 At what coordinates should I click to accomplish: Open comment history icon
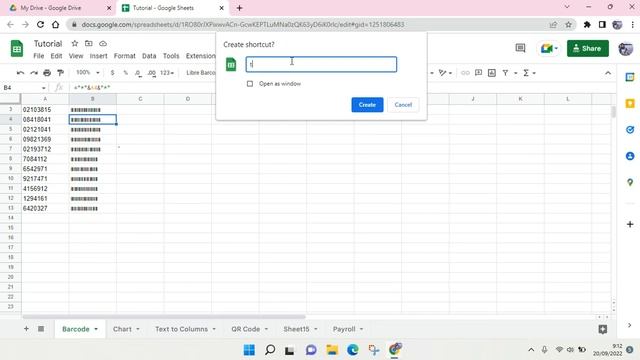coord(520,48)
